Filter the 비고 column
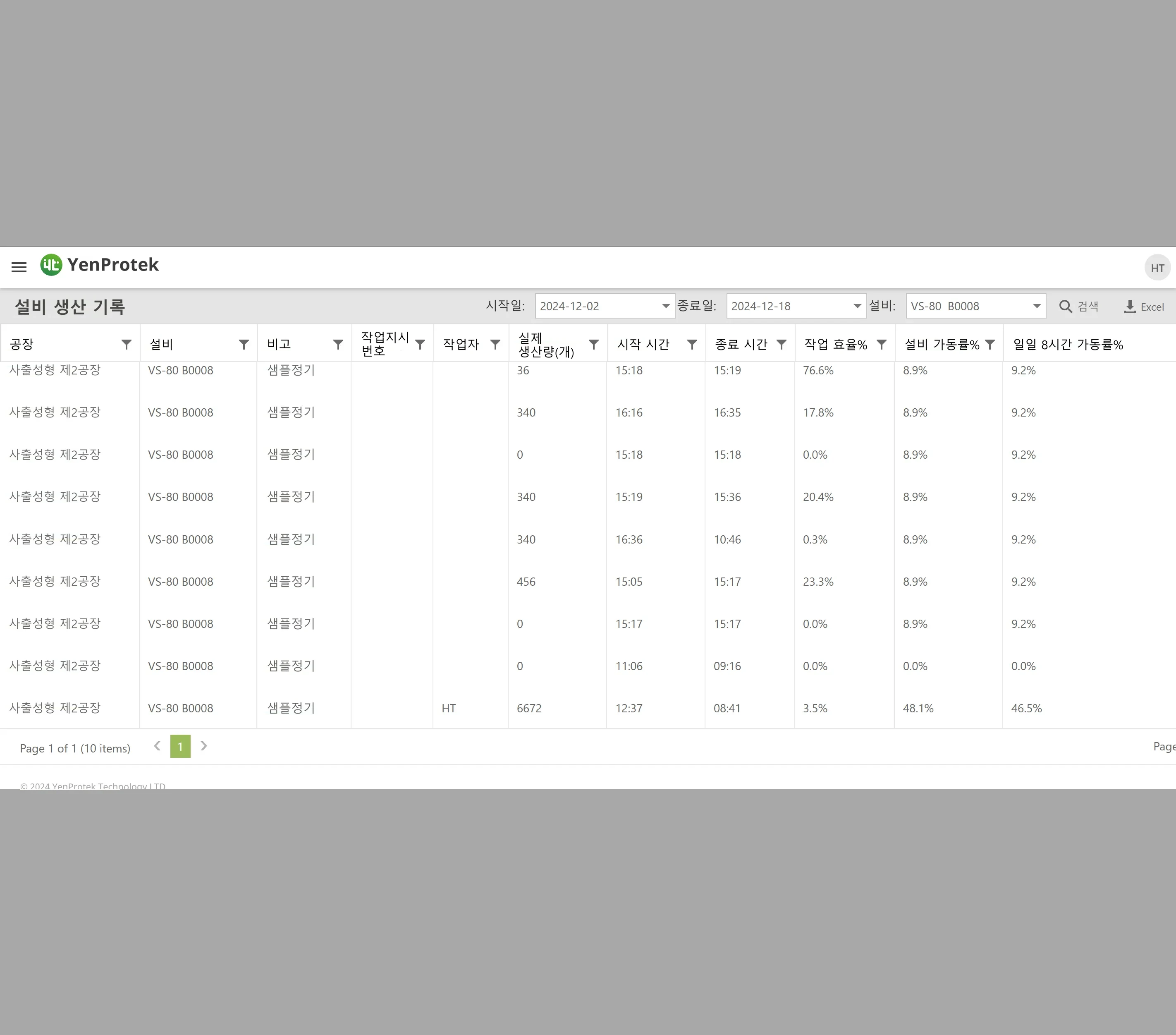 [x=338, y=344]
